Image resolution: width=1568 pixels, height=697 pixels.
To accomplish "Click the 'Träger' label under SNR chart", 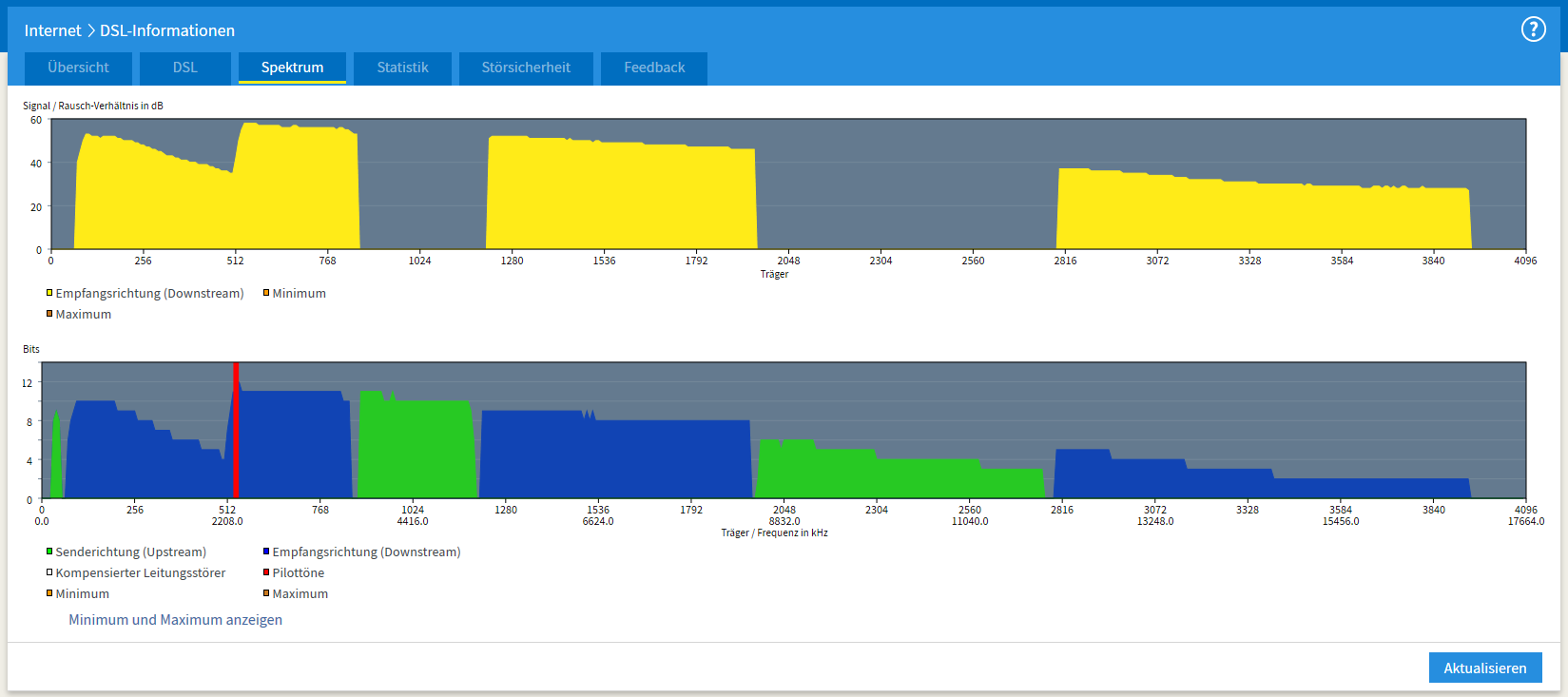I will coord(774,274).
